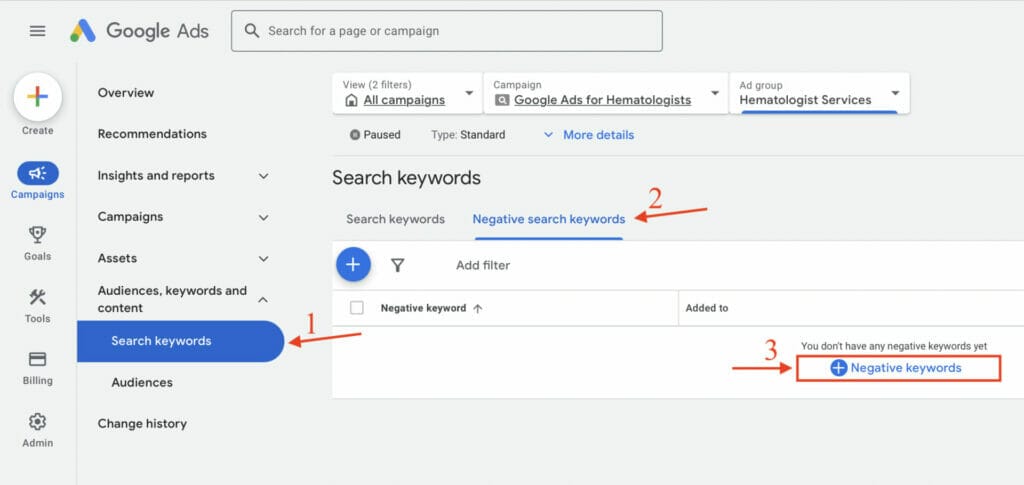The image size is (1024, 485).
Task: Click the blue add keyword plus button
Action: click(352, 265)
